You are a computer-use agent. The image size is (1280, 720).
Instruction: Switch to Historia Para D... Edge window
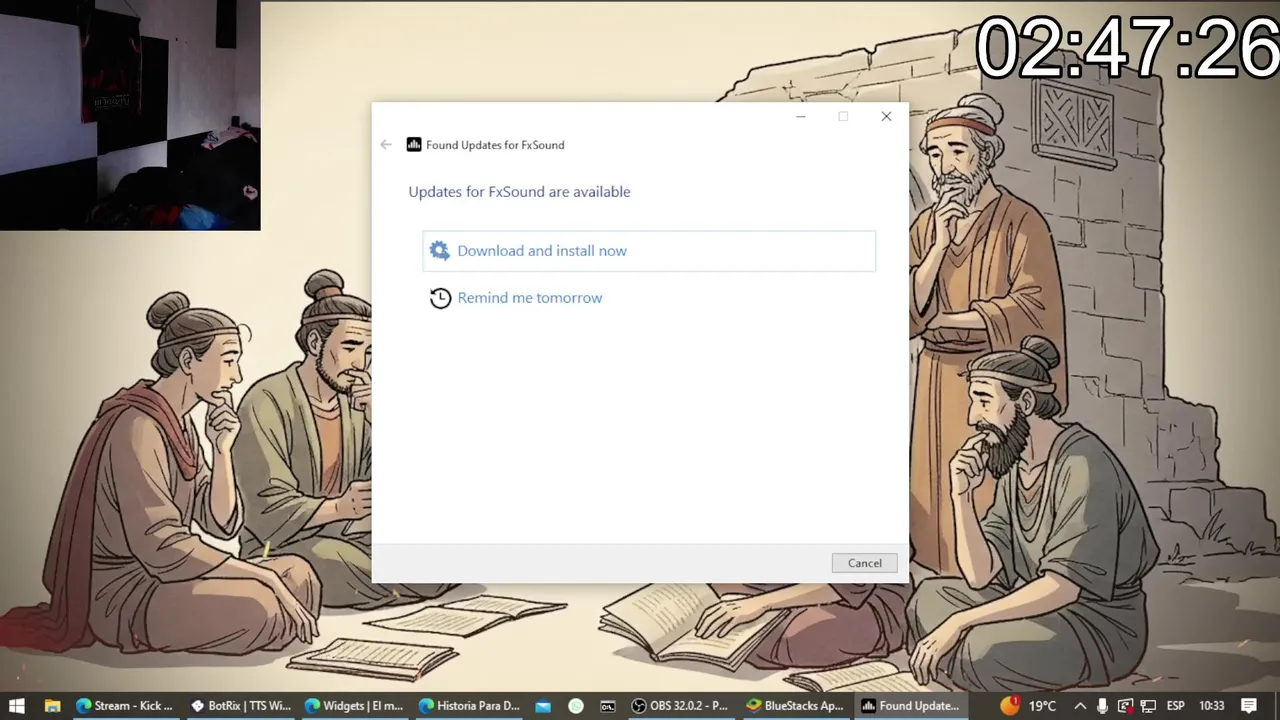pyautogui.click(x=469, y=706)
